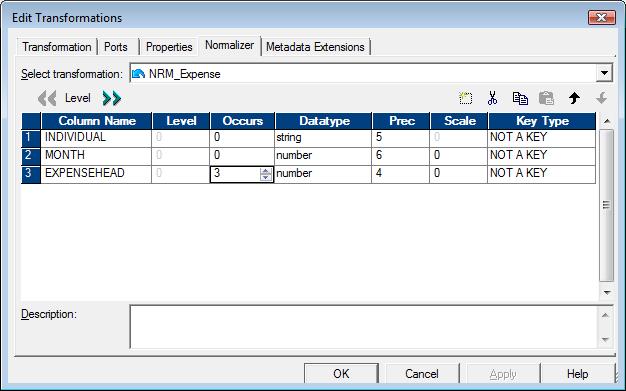626x391 pixels.
Task: Click the add new column icon
Action: 466,98
